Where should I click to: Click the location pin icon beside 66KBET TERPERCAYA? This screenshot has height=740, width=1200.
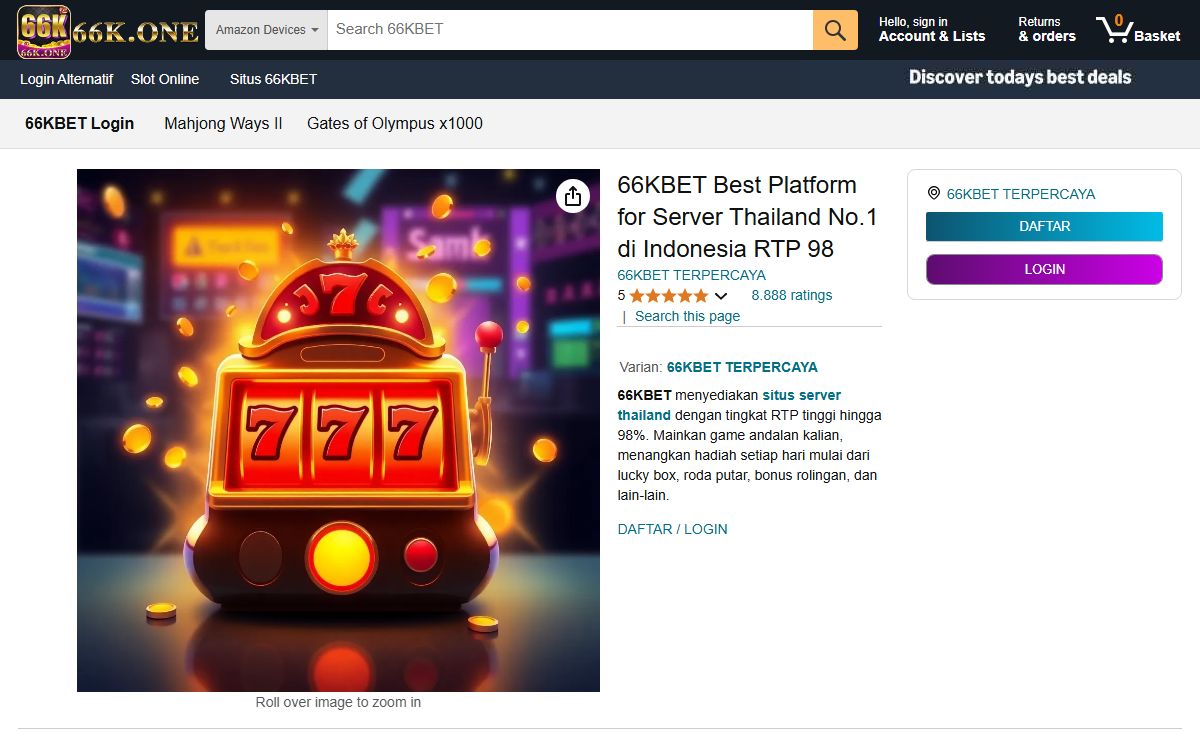click(934, 193)
